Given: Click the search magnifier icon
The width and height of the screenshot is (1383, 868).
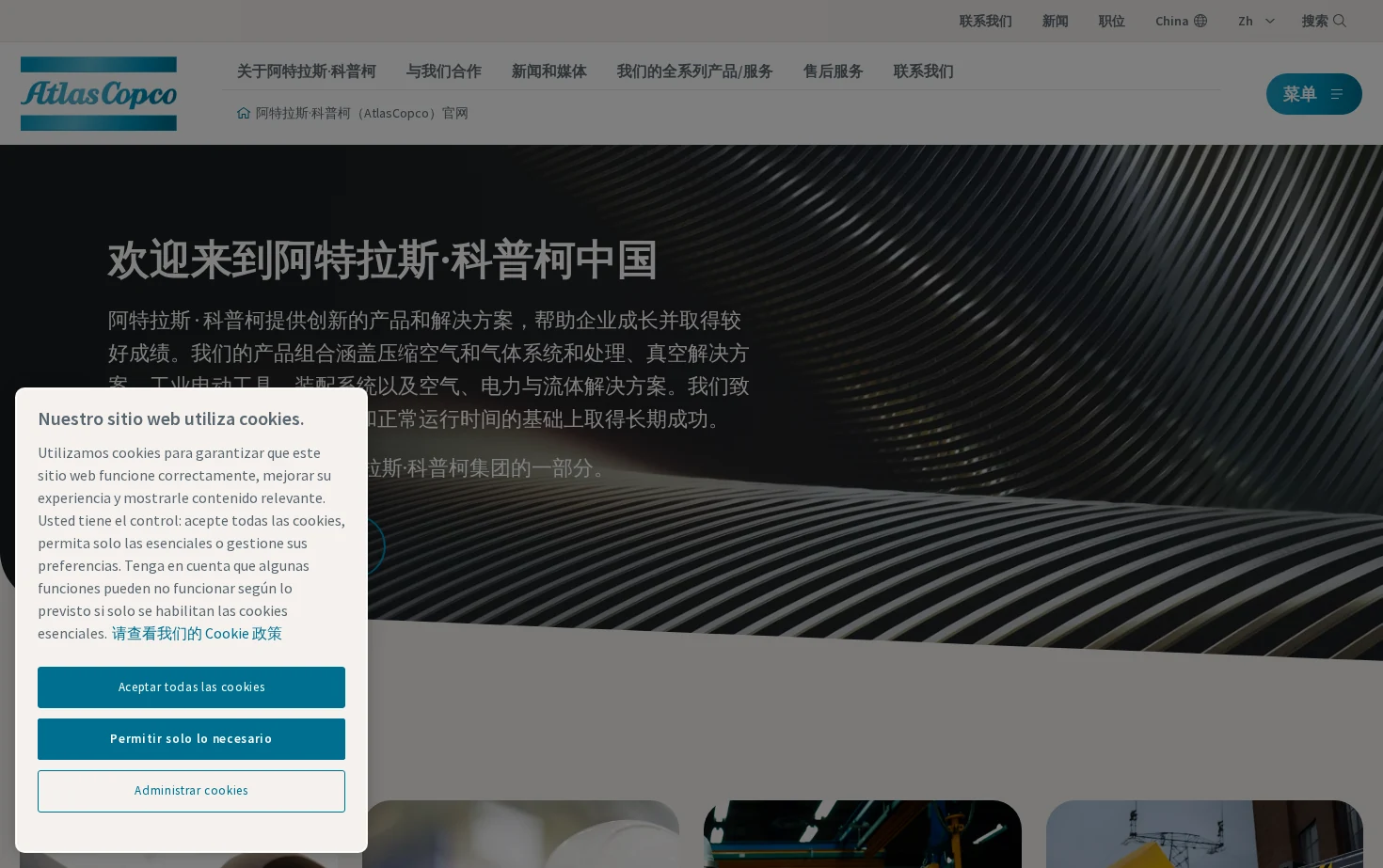Looking at the screenshot, I should click(x=1340, y=21).
